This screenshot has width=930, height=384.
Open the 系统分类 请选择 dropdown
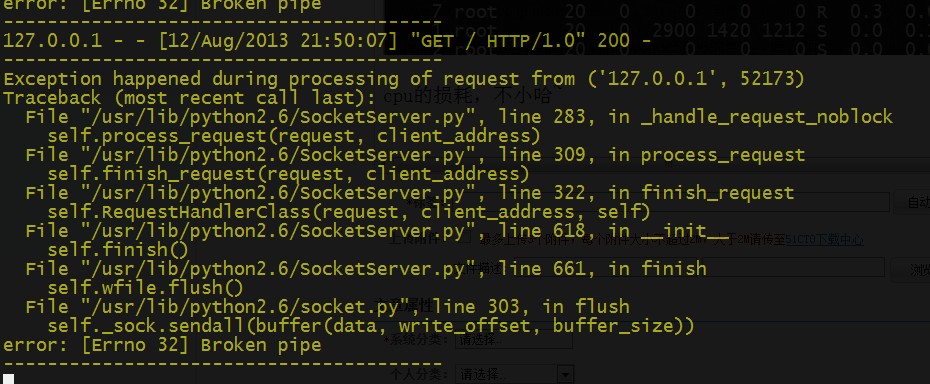click(514, 340)
